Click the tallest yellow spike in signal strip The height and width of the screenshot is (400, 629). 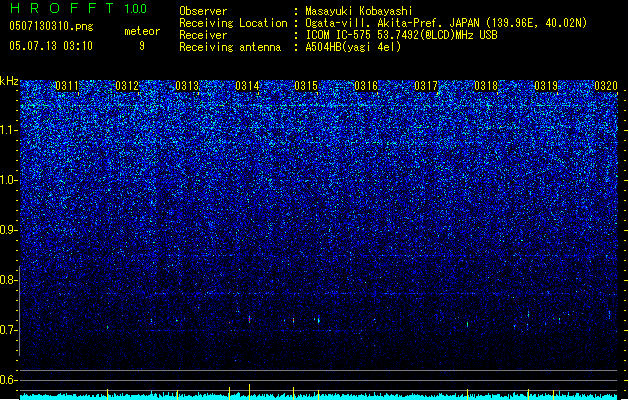tap(250, 391)
